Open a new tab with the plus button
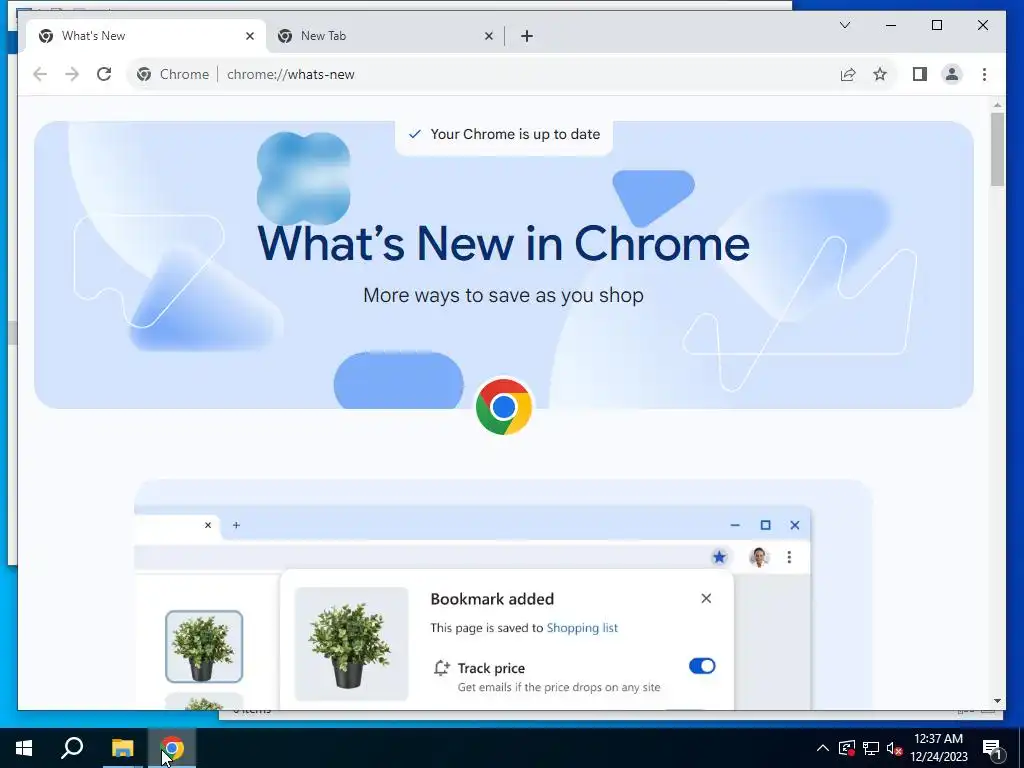This screenshot has width=1024, height=768. click(527, 36)
